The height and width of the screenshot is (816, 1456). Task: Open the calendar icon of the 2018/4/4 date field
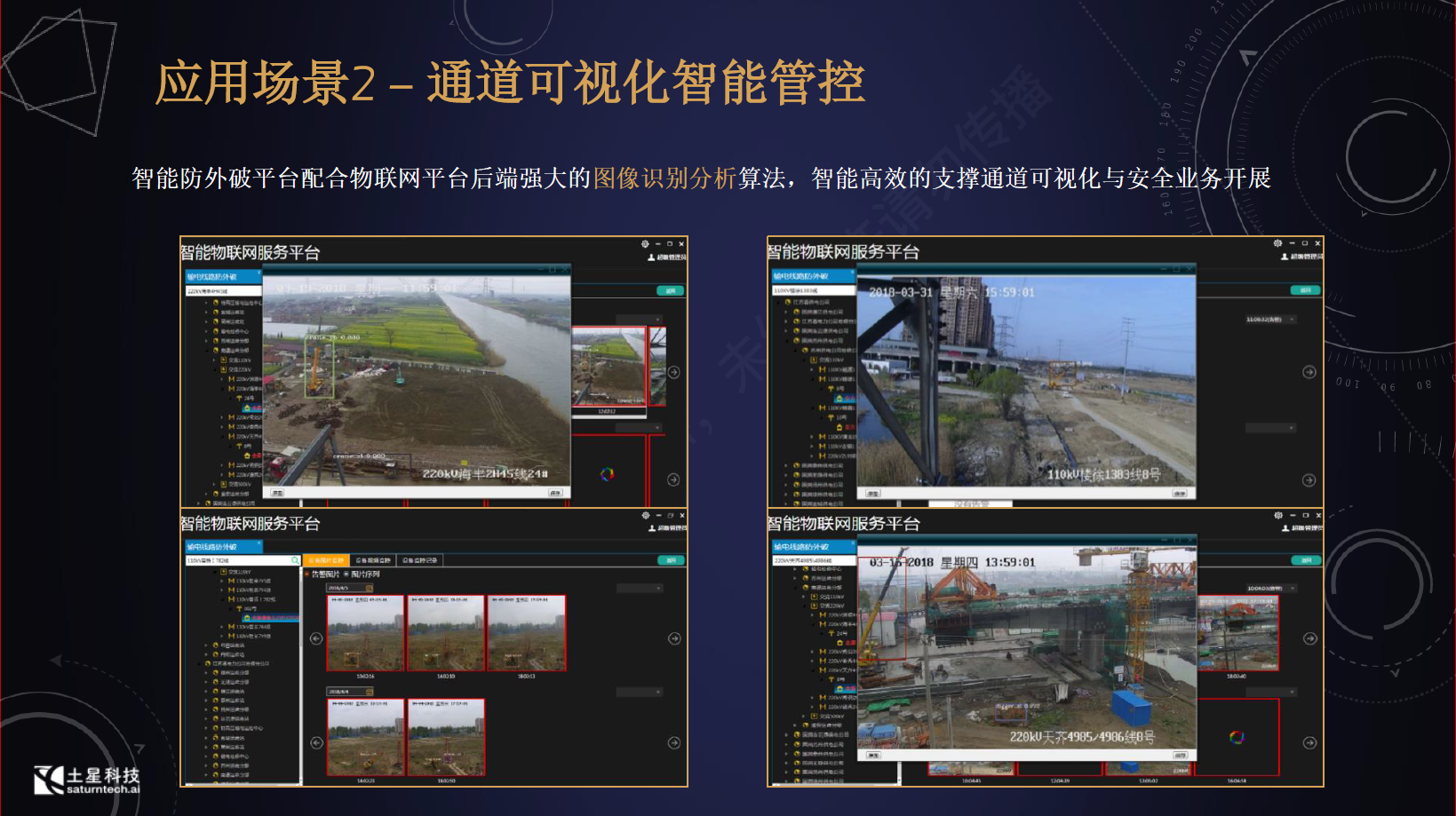pos(369,692)
